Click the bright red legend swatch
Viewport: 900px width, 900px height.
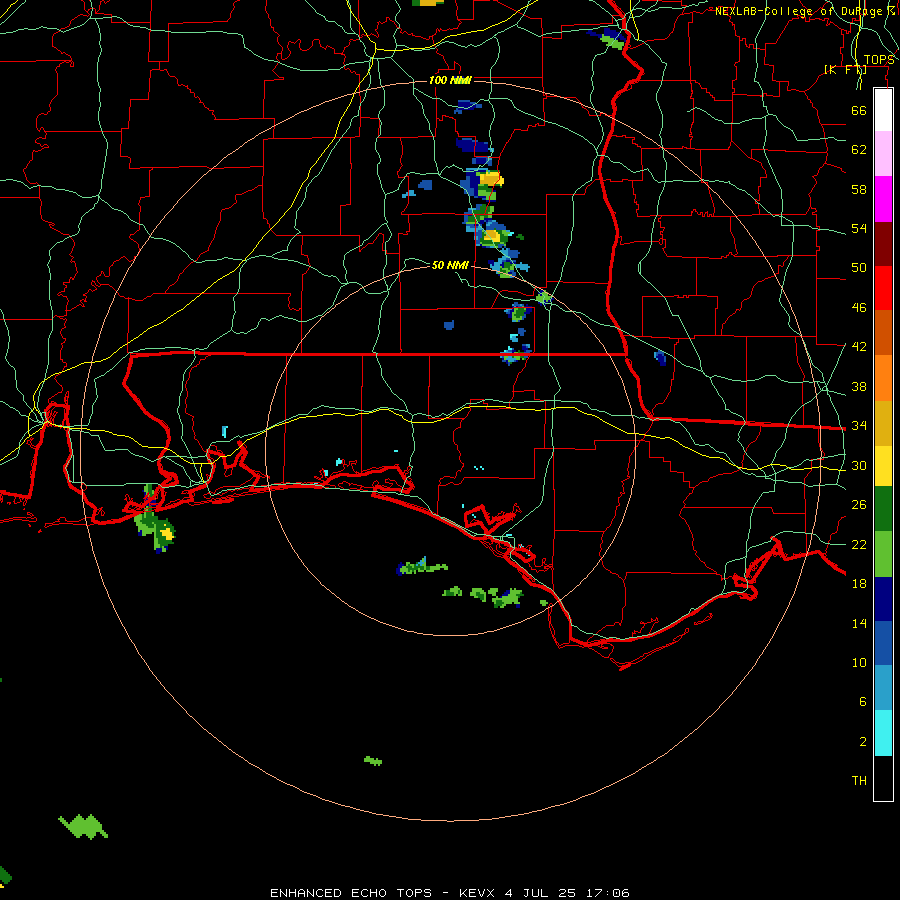coord(883,288)
